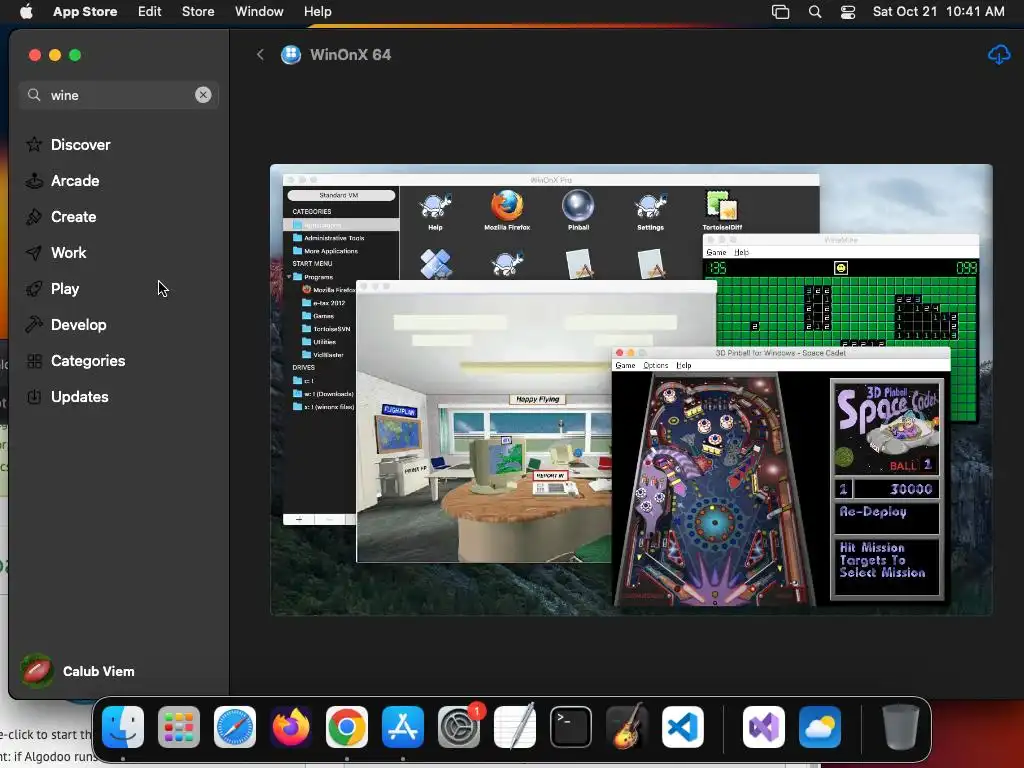Screen dimensions: 1024x768
Task: Open TextEdit from the Dock
Action: click(515, 727)
